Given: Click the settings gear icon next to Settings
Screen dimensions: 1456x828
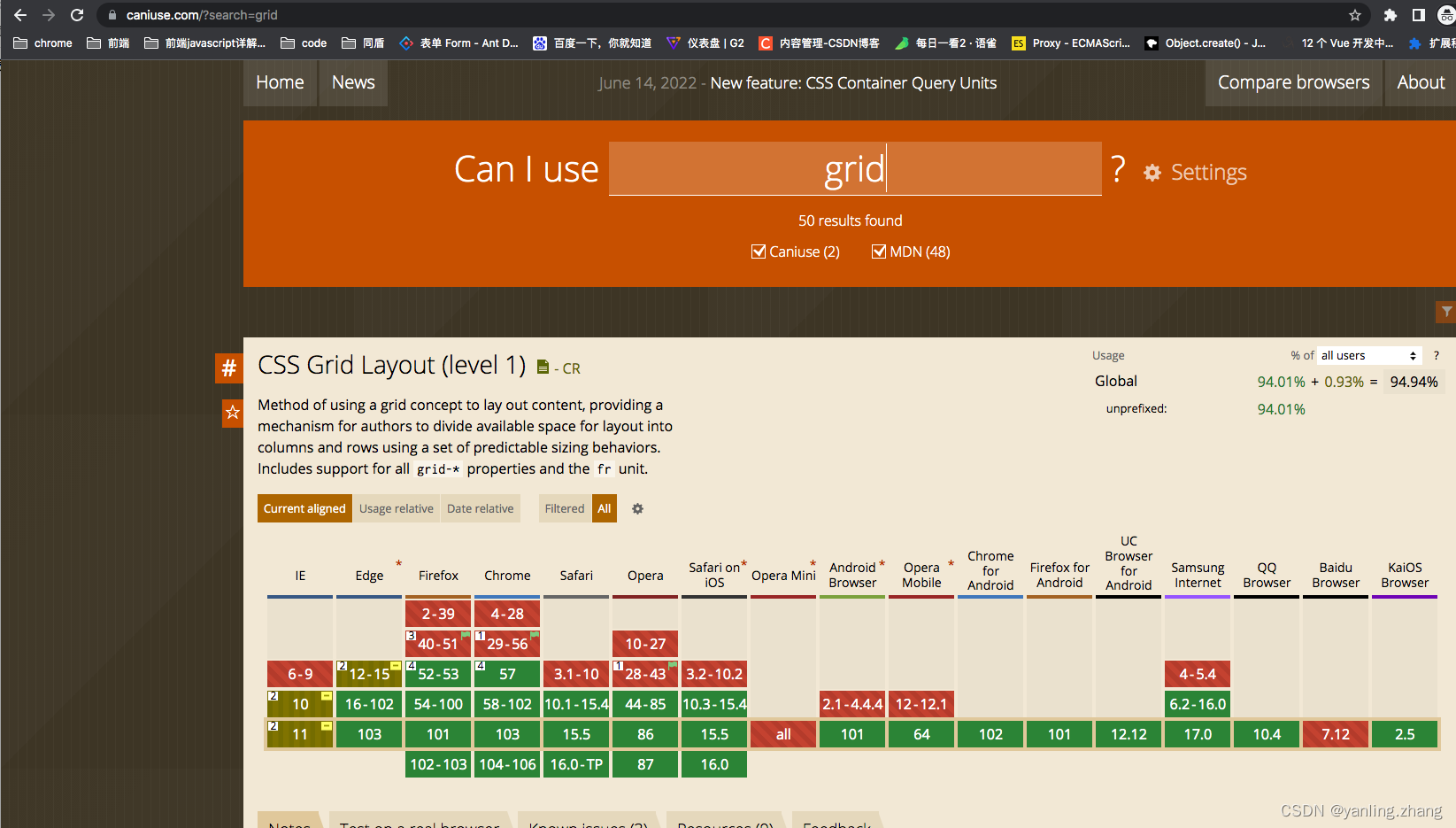Looking at the screenshot, I should tap(1152, 173).
